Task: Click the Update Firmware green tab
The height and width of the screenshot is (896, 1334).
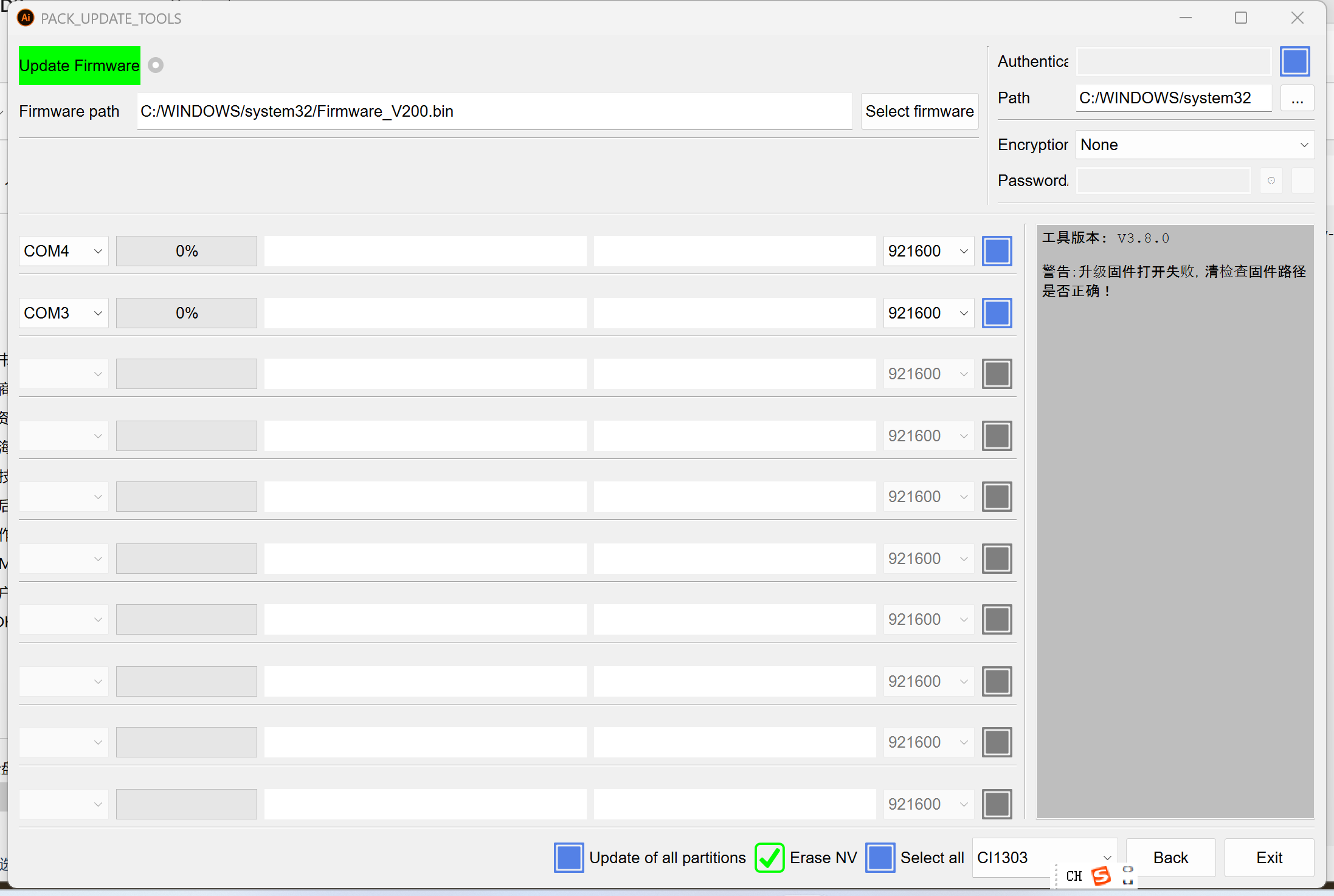Action: (80, 66)
